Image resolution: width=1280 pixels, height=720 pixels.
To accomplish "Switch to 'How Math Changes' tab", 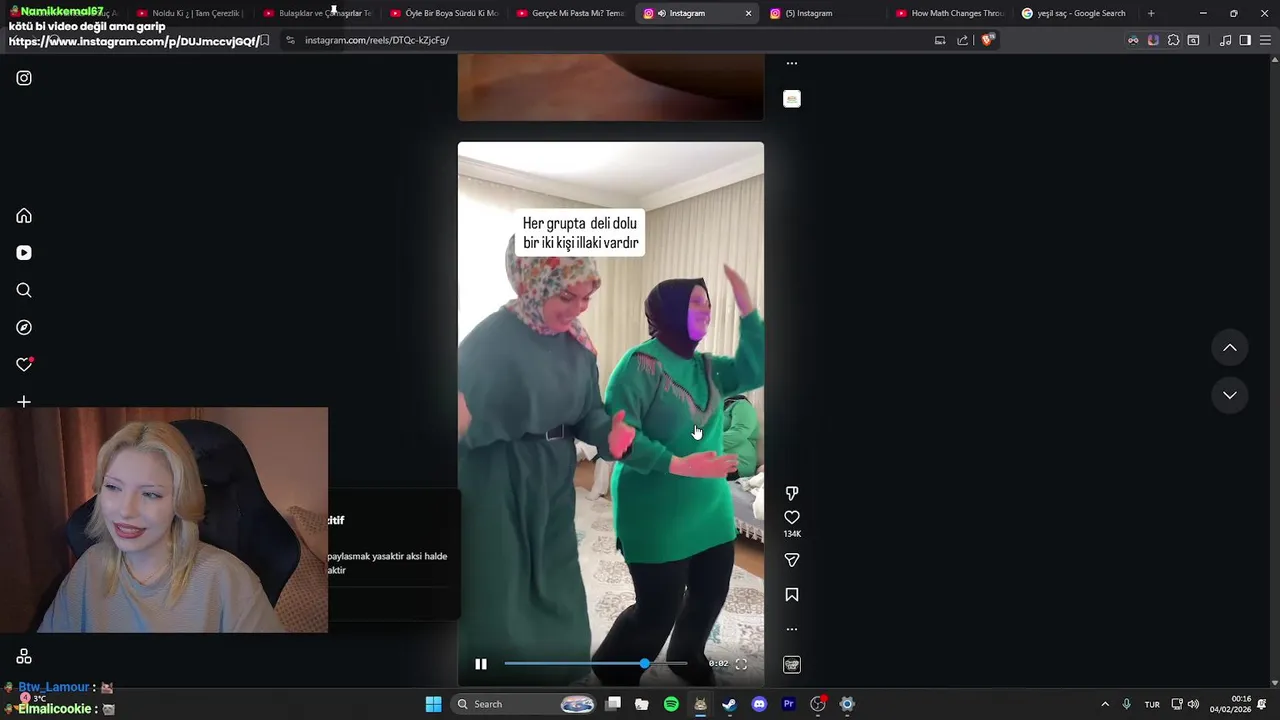I will 950,13.
